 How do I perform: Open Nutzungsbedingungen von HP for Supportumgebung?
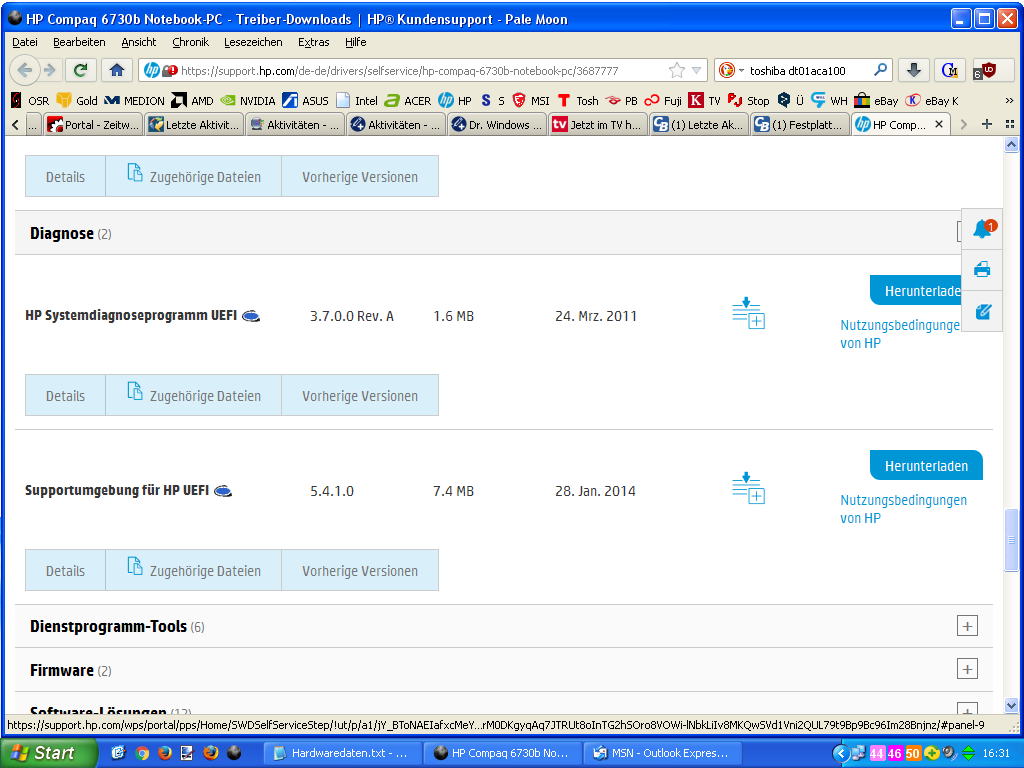[x=903, y=509]
